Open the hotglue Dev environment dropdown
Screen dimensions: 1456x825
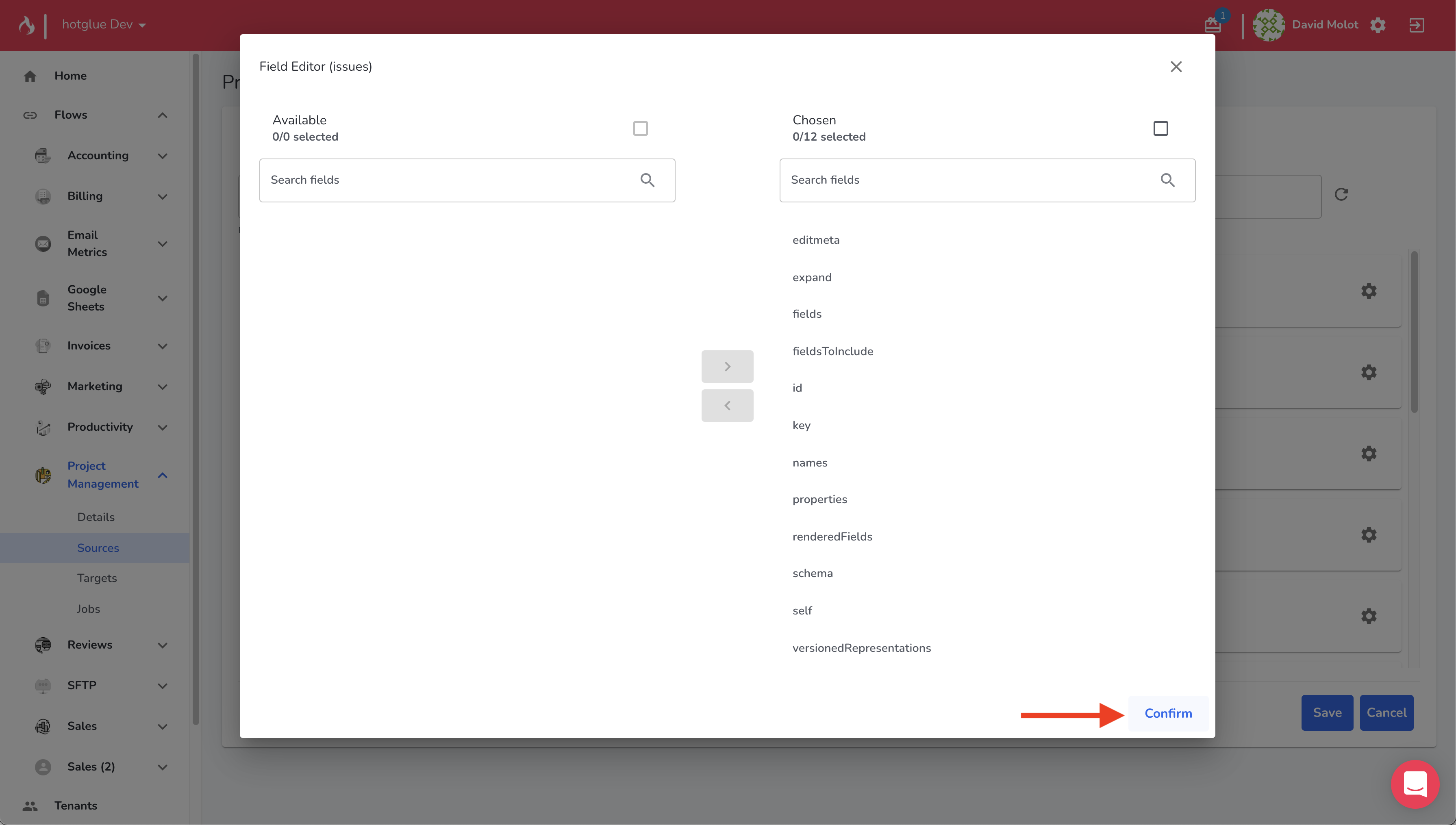coord(104,24)
